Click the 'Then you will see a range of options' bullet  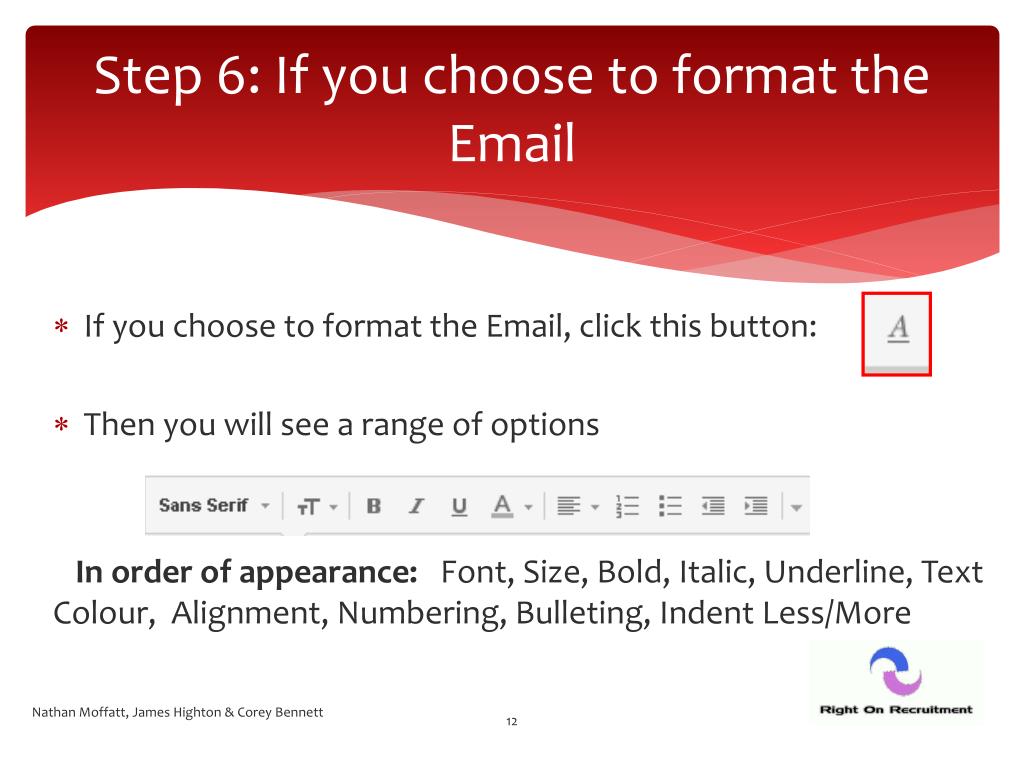(x=341, y=424)
